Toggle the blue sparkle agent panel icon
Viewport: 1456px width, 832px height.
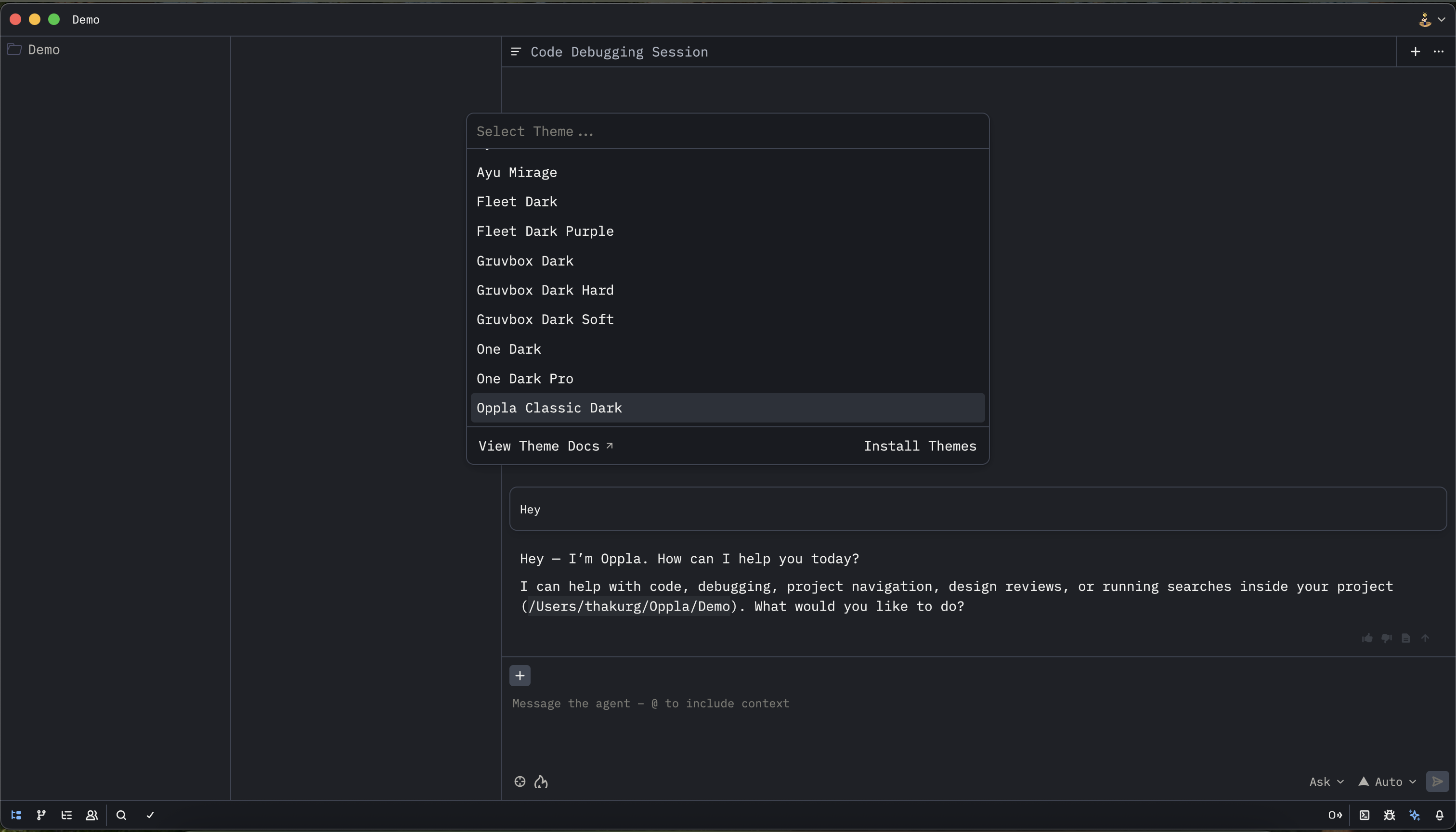click(x=1415, y=816)
